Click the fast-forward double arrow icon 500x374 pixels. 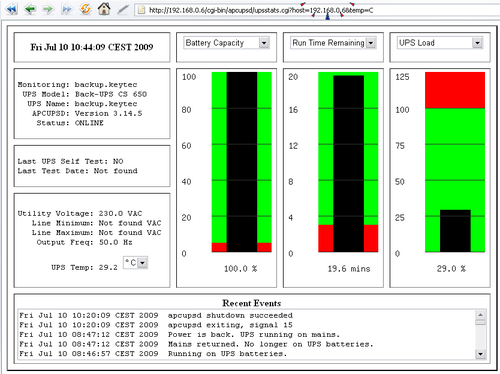click(67, 9)
